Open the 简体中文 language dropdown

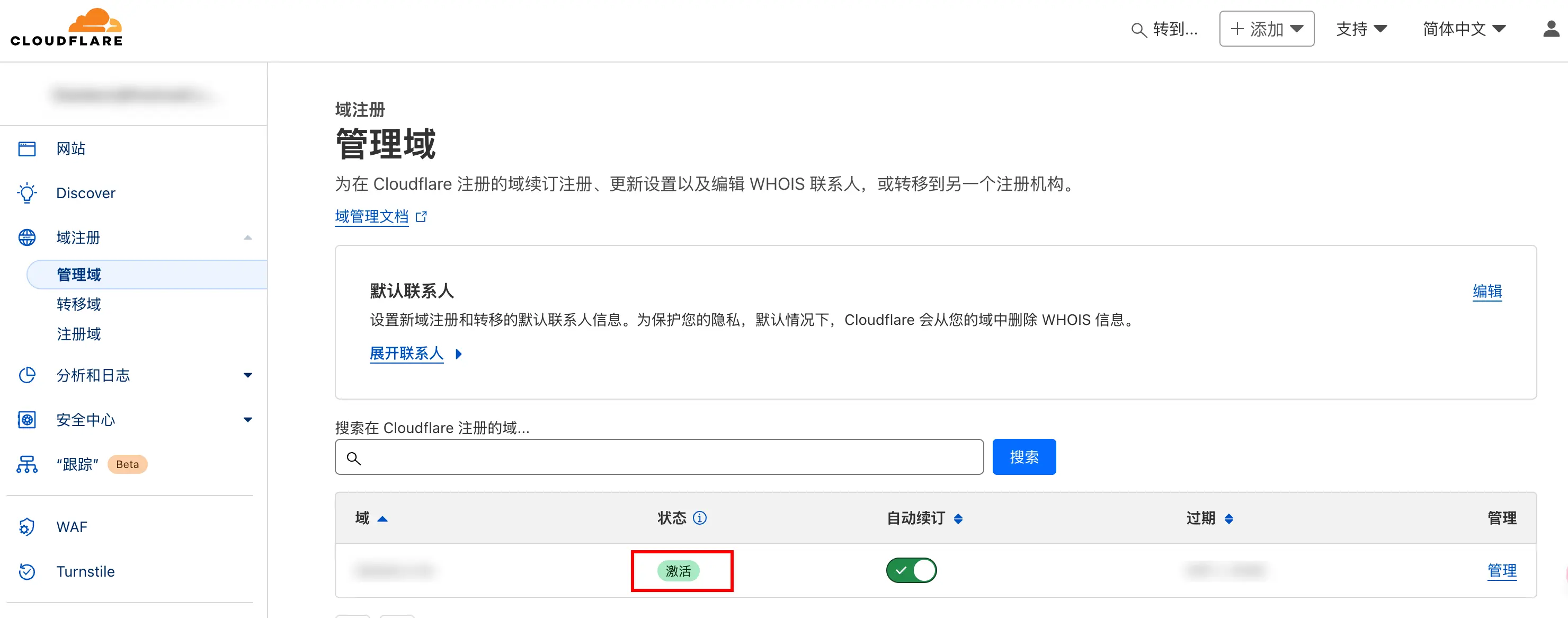(1463, 29)
